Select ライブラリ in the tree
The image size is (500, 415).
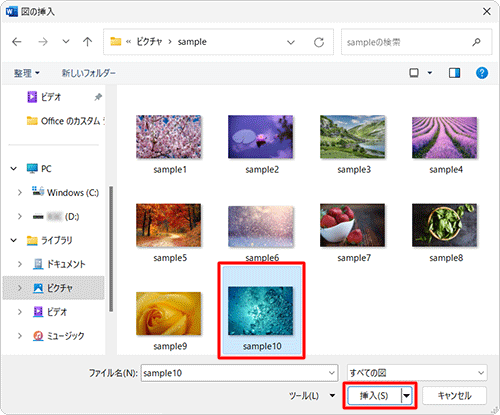(x=49, y=240)
